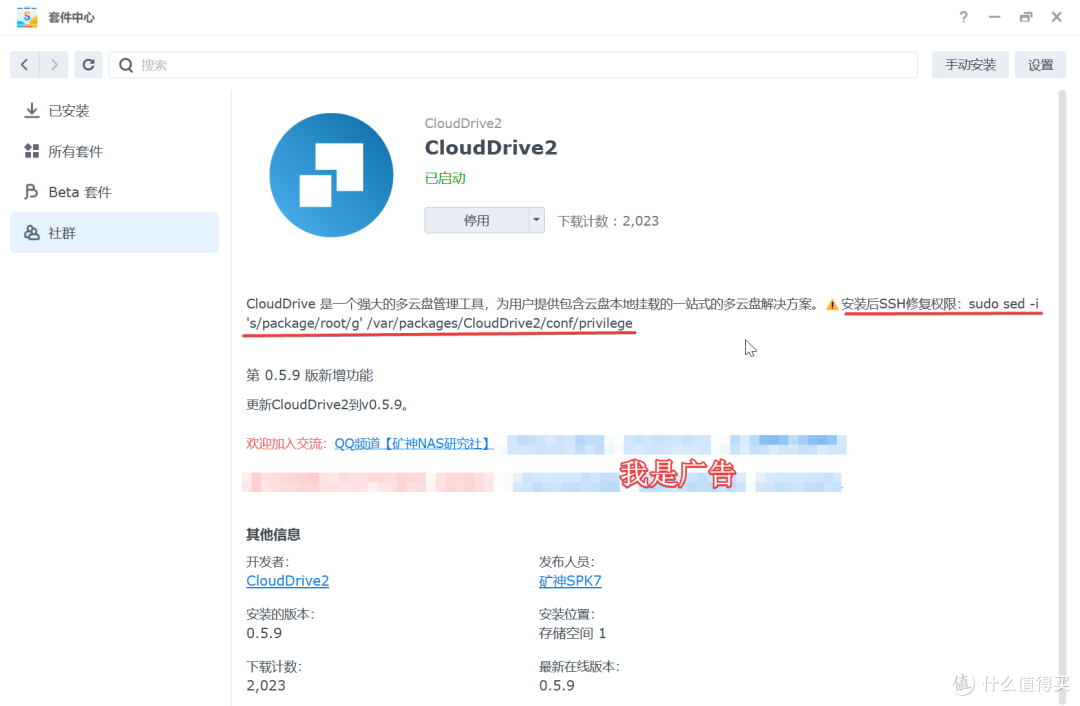Click the CloudDrive2 package logo
1080x706 pixels.
point(331,175)
